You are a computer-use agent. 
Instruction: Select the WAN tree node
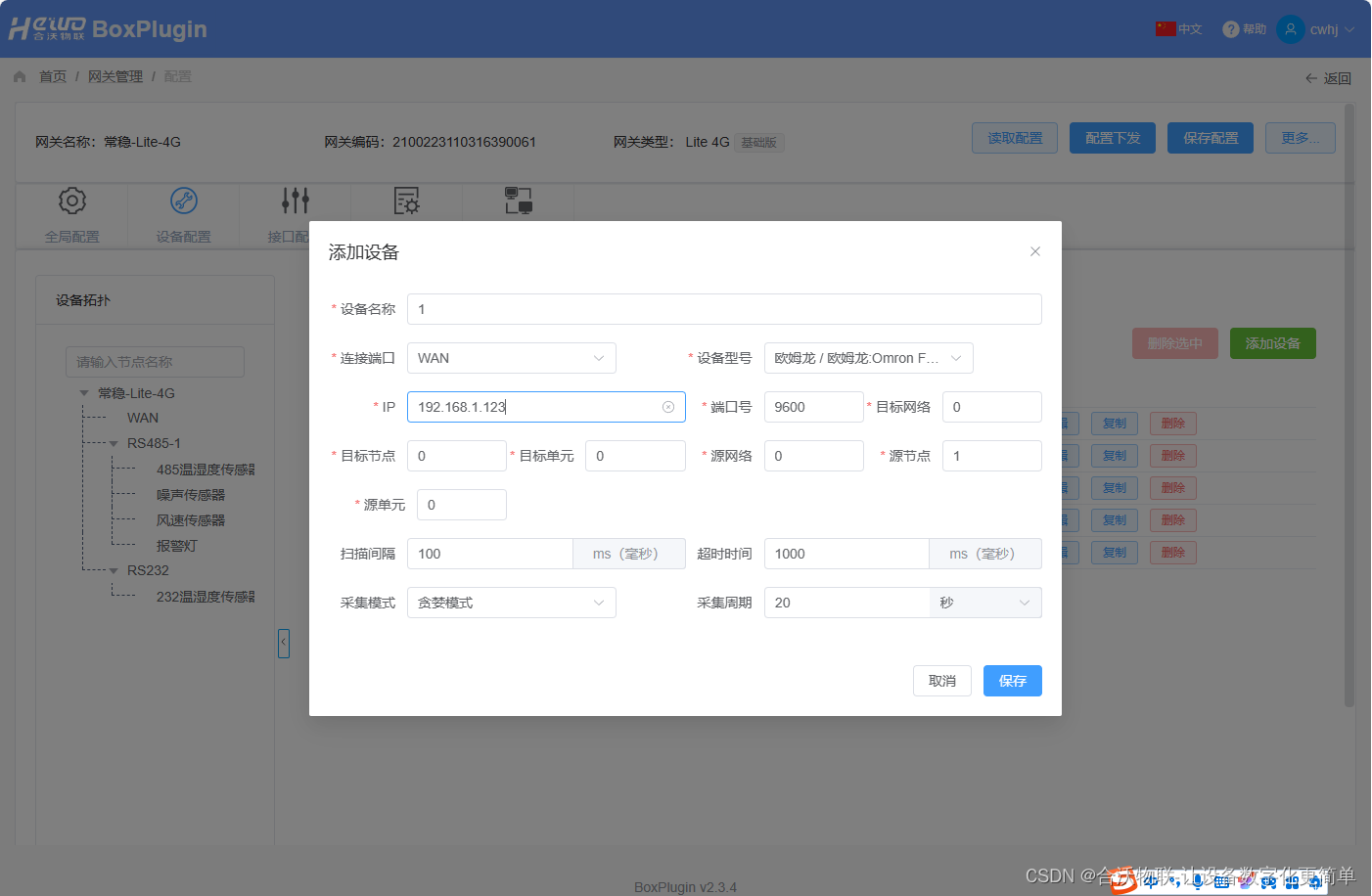(143, 418)
